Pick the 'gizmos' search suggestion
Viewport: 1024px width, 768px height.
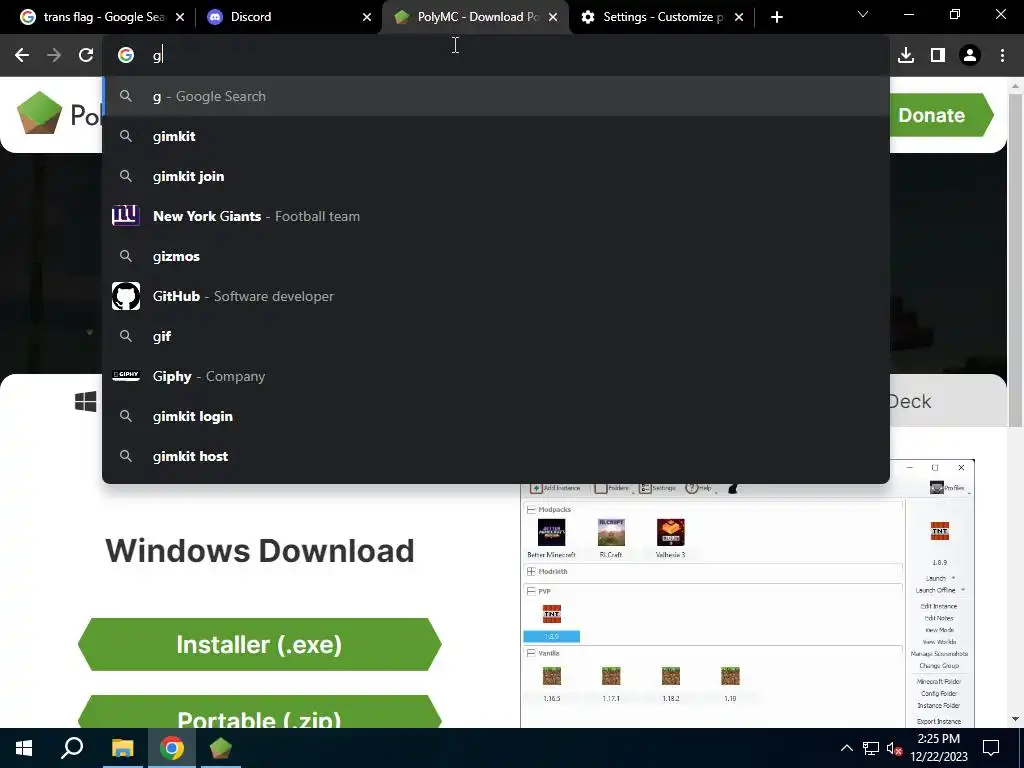[x=496, y=256]
